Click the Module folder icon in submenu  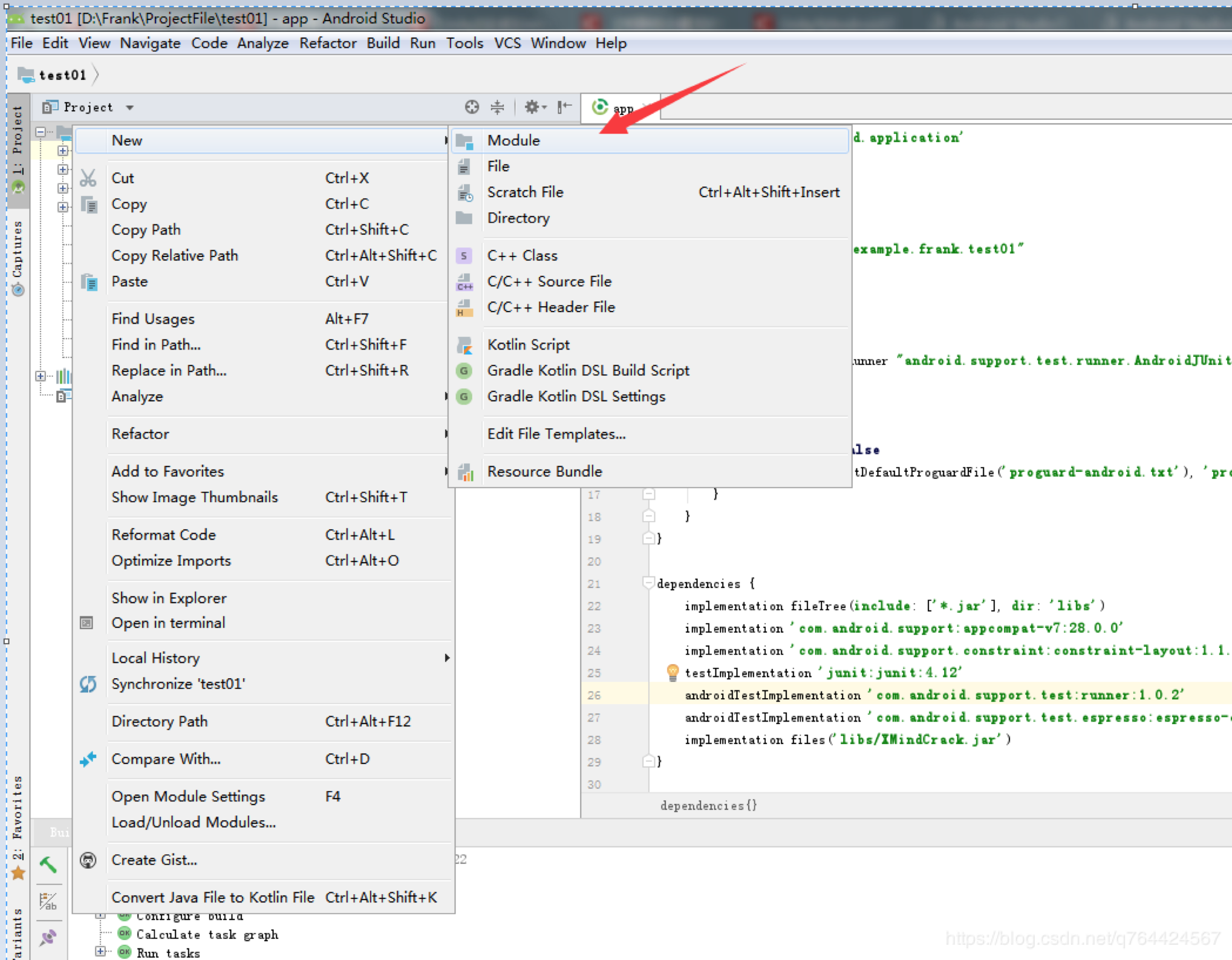pos(464,141)
